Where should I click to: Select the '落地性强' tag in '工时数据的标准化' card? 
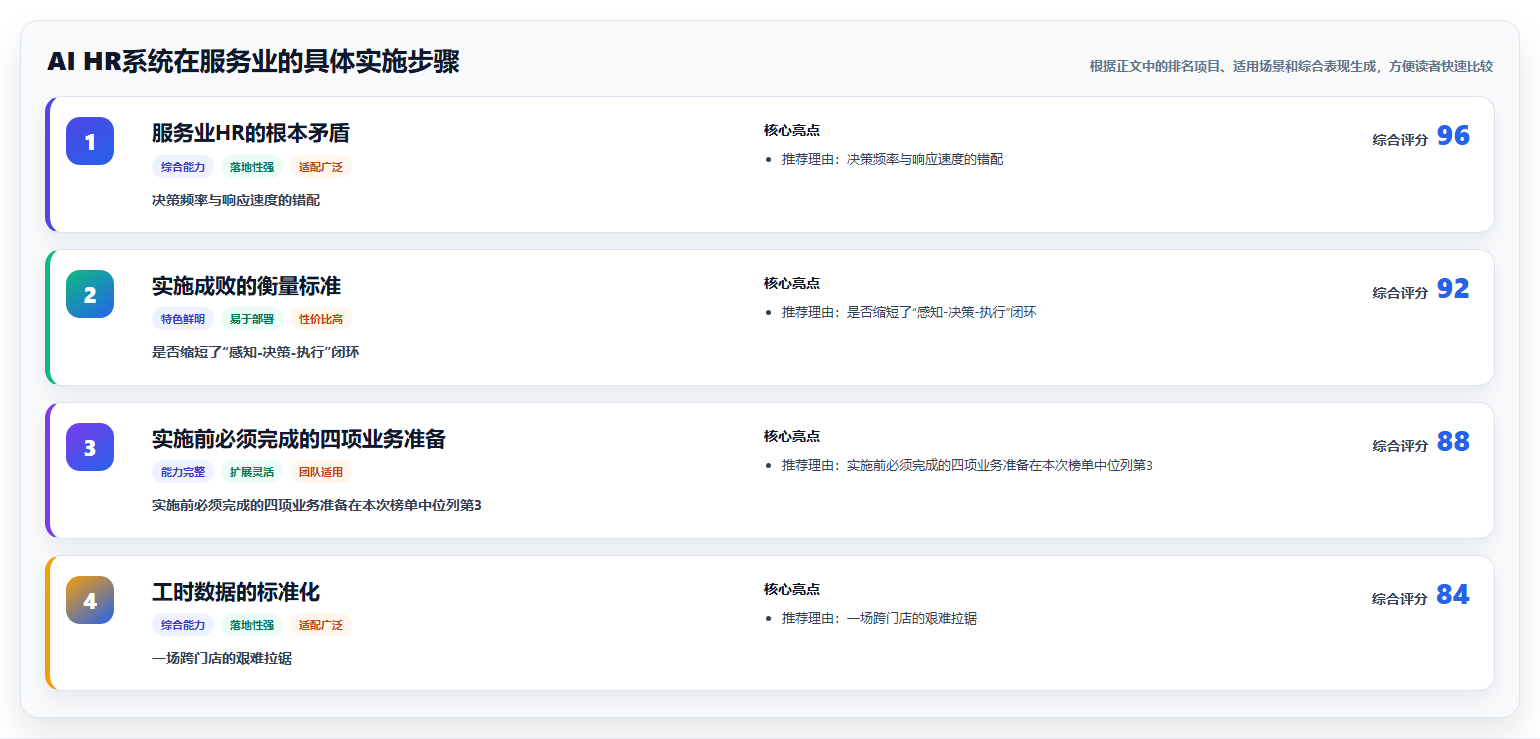252,626
